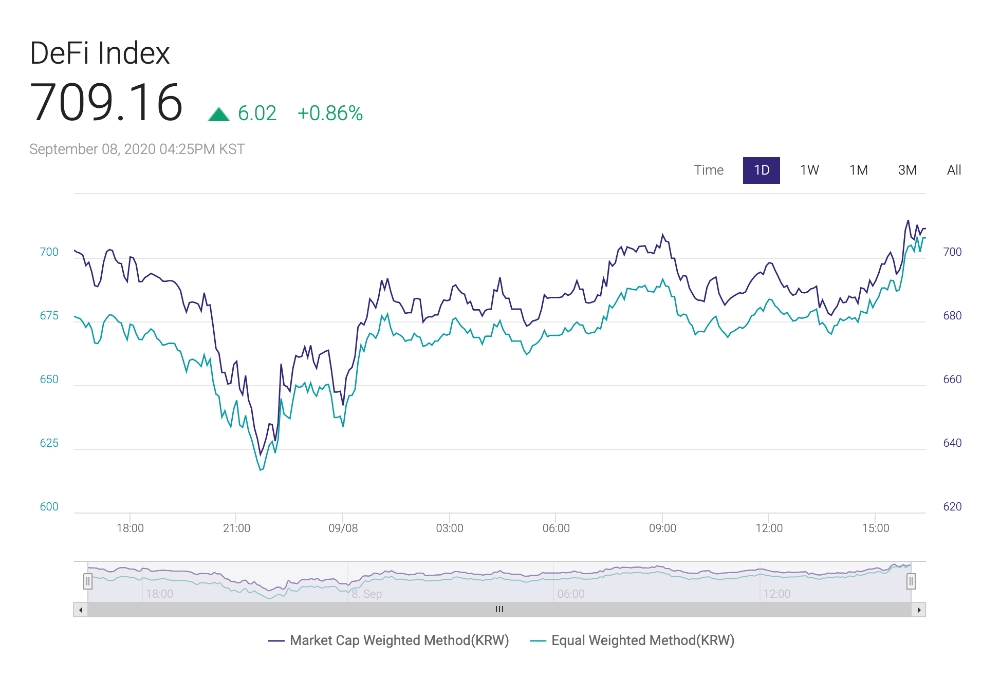Screen dimensions: 1000x682
Task: Click the 09/08 date axis label
Action: coord(343,528)
